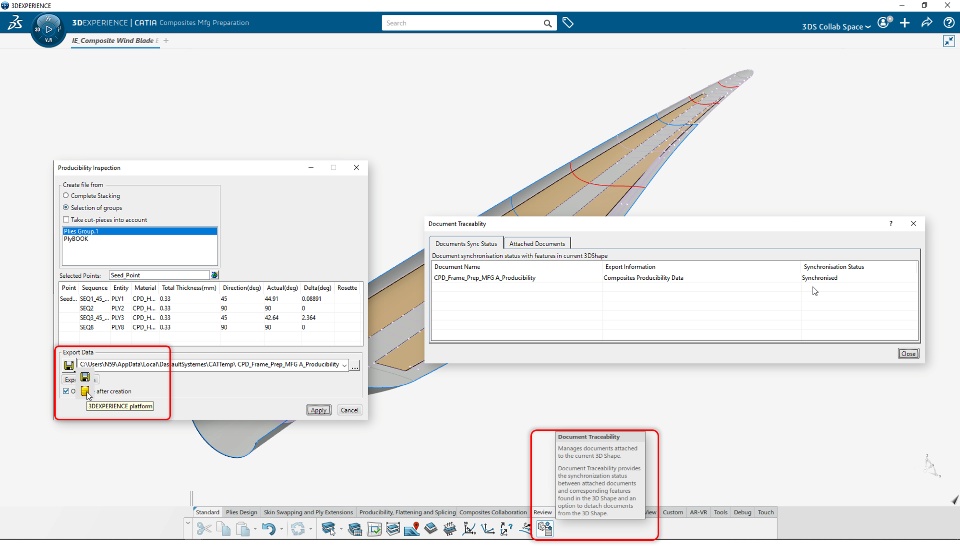Click the Seed_Point selected points field
The width and height of the screenshot is (960, 547).
(x=159, y=275)
